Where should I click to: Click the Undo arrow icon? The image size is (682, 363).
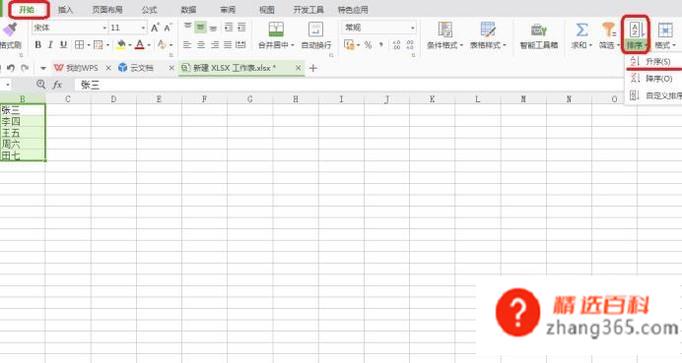(11, 68)
